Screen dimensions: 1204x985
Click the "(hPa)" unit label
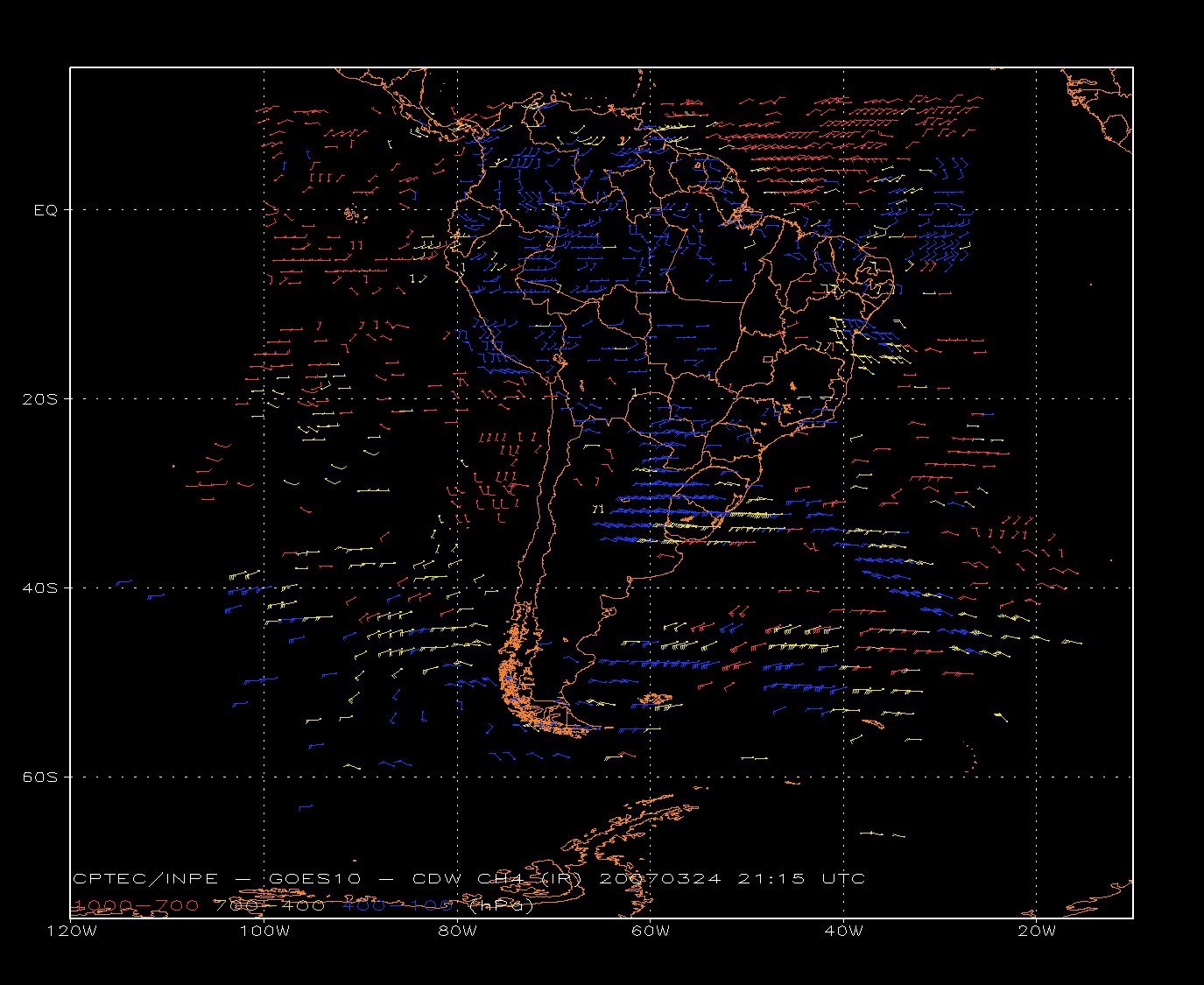pos(502,906)
